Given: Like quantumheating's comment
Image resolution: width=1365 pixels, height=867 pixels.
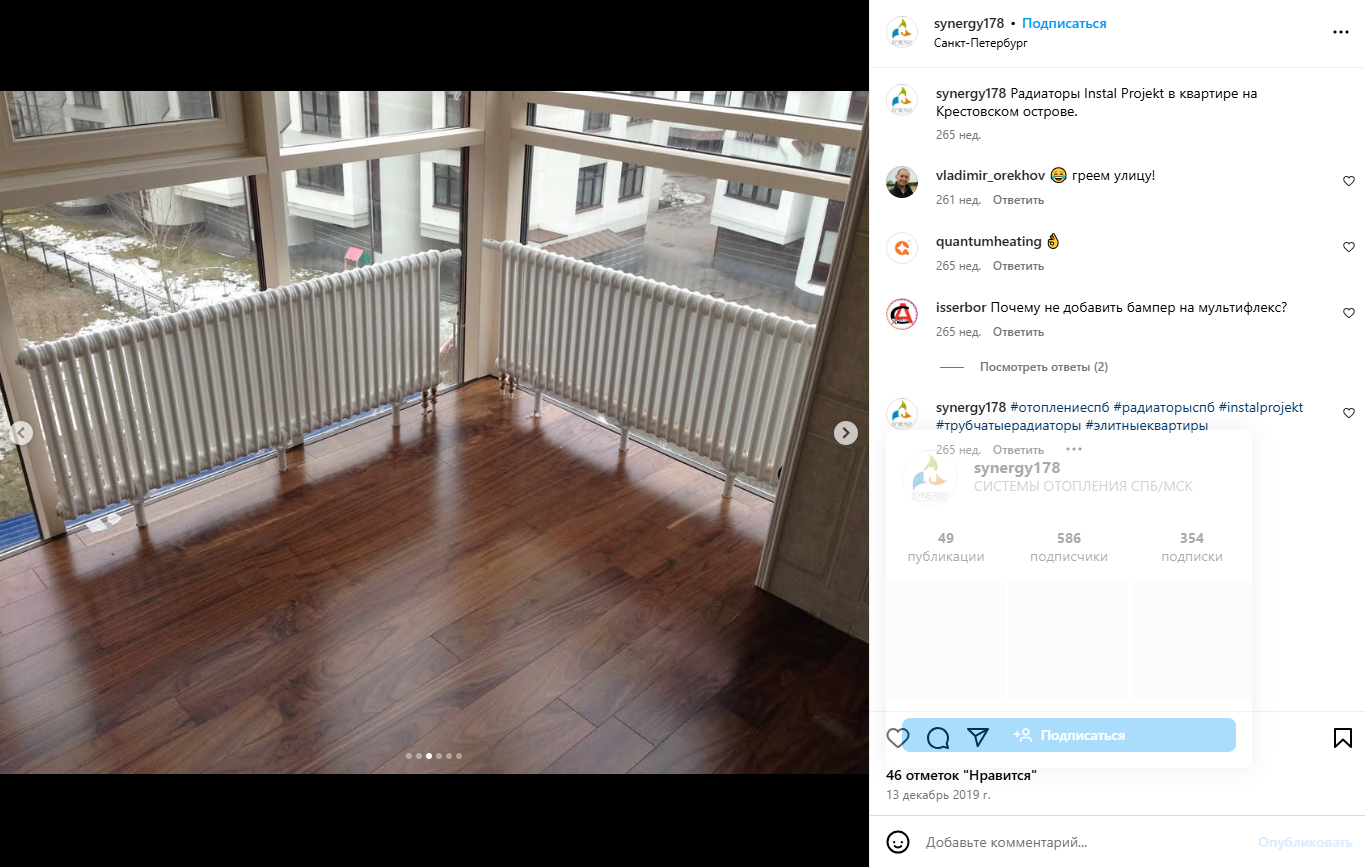Looking at the screenshot, I should (x=1348, y=247).
